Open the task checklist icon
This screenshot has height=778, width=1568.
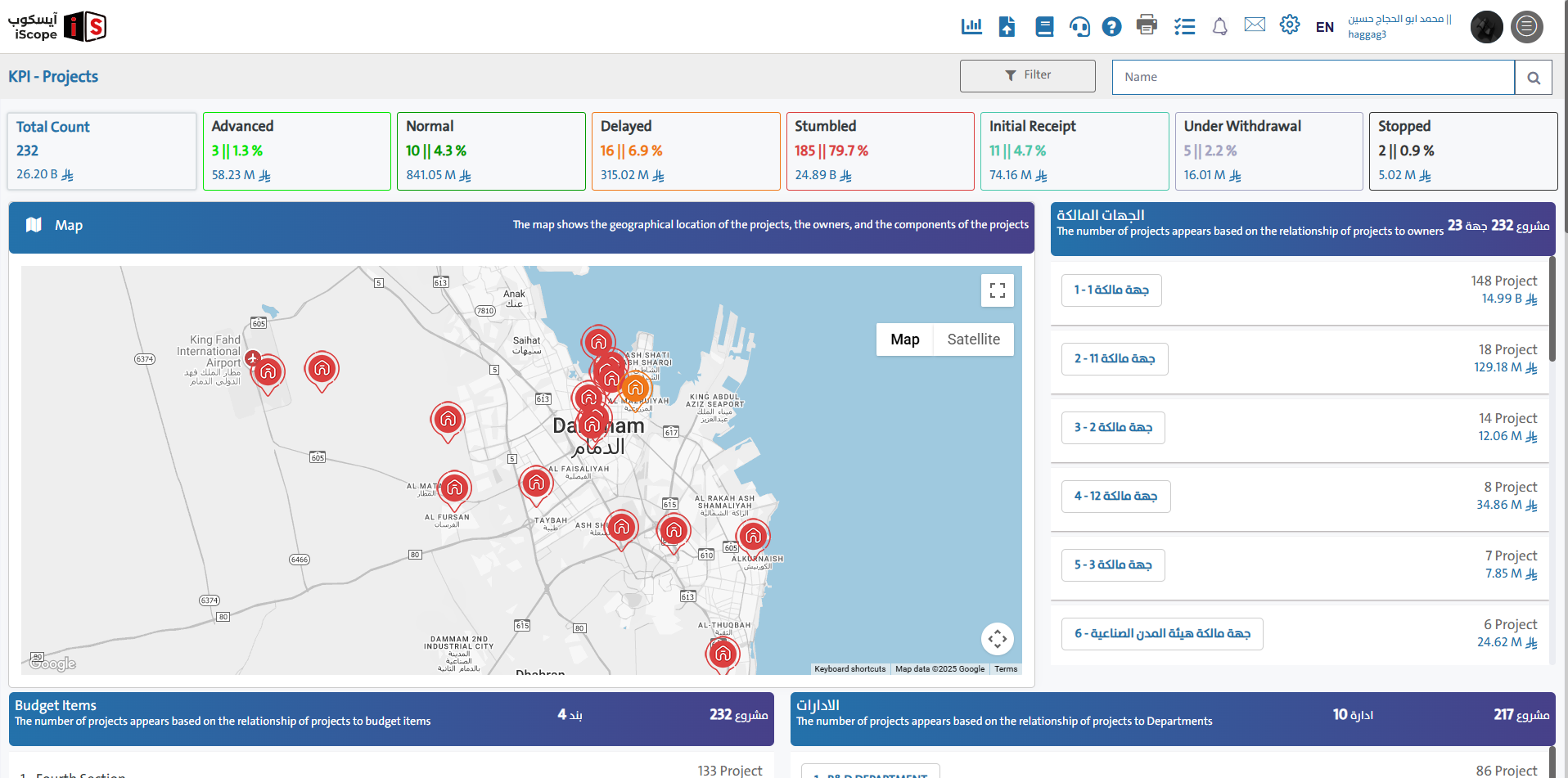(x=1184, y=27)
